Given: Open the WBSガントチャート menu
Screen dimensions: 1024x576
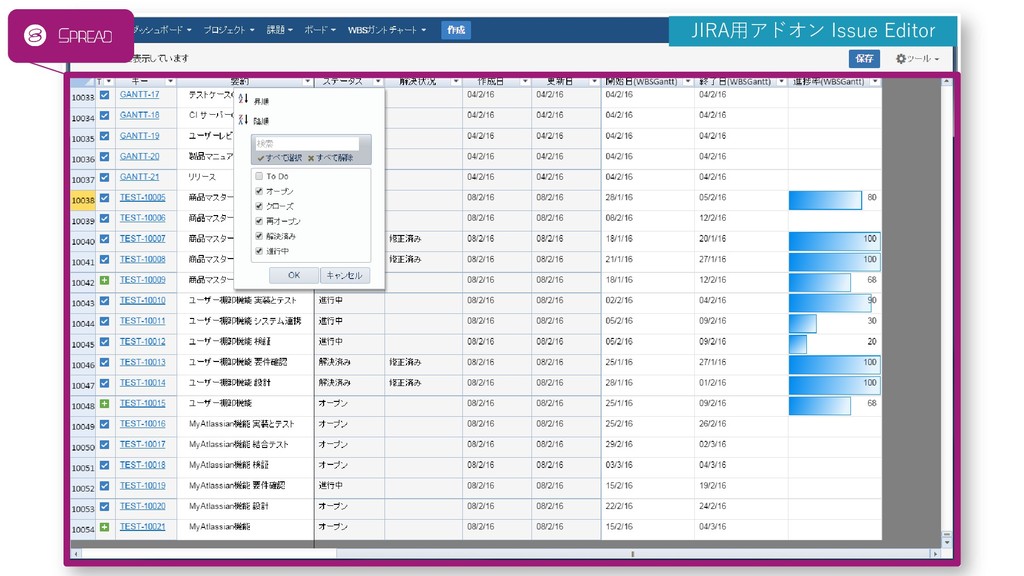Looking at the screenshot, I should coord(387,30).
